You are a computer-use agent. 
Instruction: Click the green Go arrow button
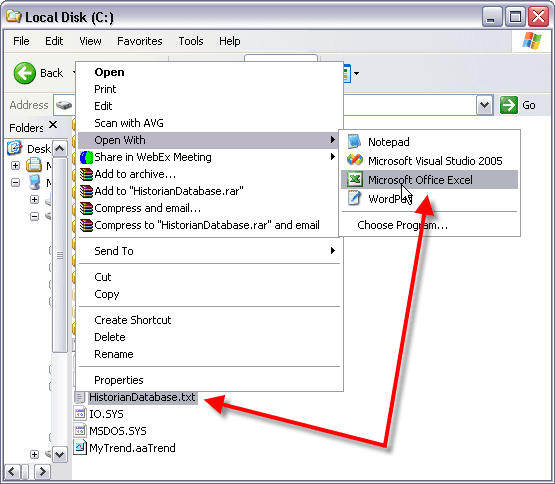click(509, 105)
